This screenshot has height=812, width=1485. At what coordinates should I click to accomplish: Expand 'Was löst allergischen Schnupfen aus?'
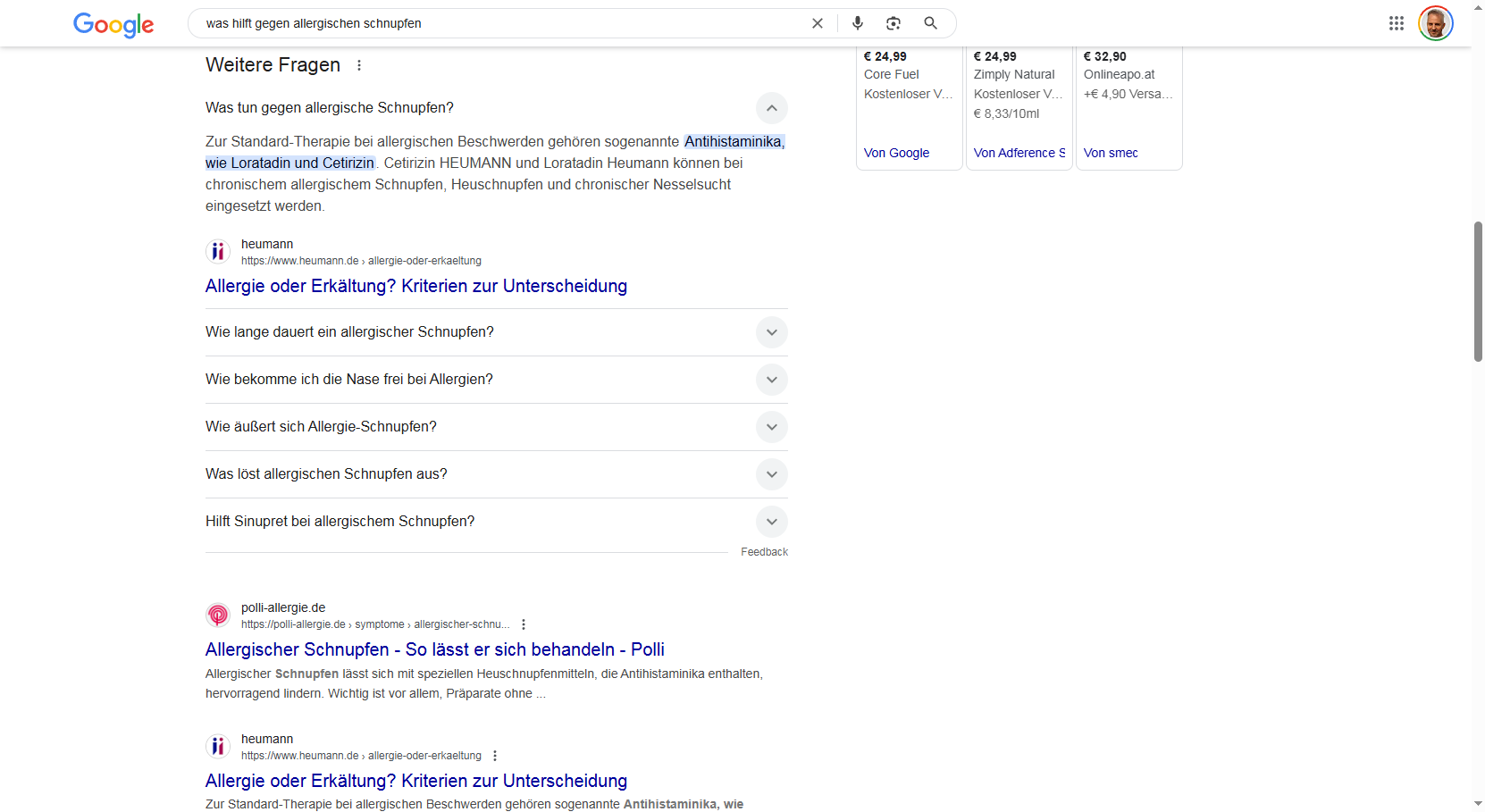coord(497,474)
